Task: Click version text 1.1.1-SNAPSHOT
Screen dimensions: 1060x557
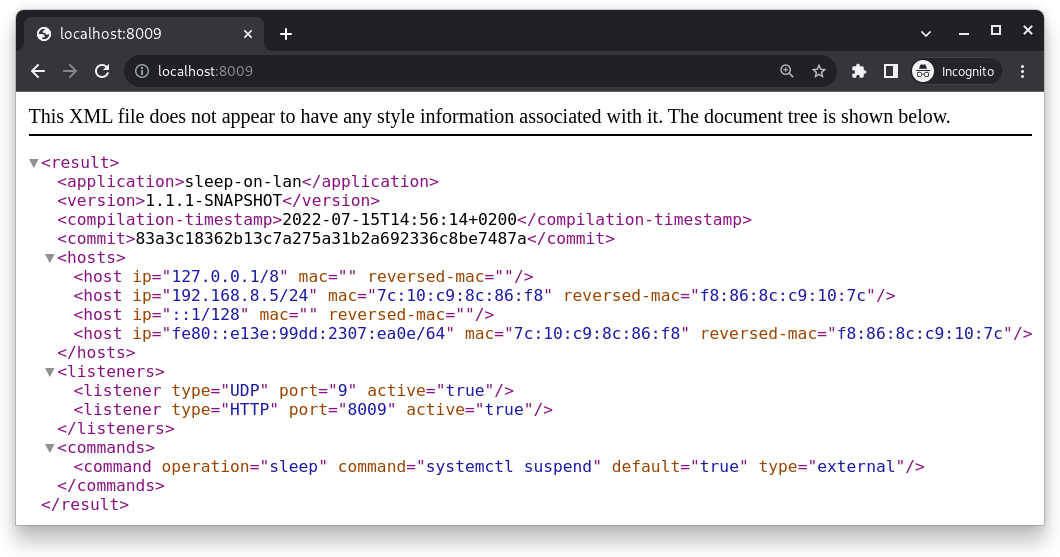Action: 214,201
